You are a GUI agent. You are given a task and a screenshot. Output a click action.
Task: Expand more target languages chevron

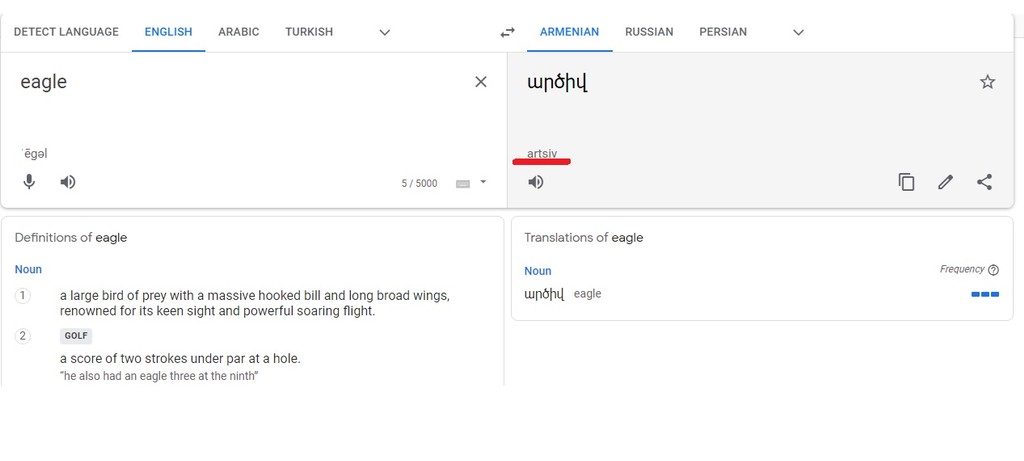(798, 32)
